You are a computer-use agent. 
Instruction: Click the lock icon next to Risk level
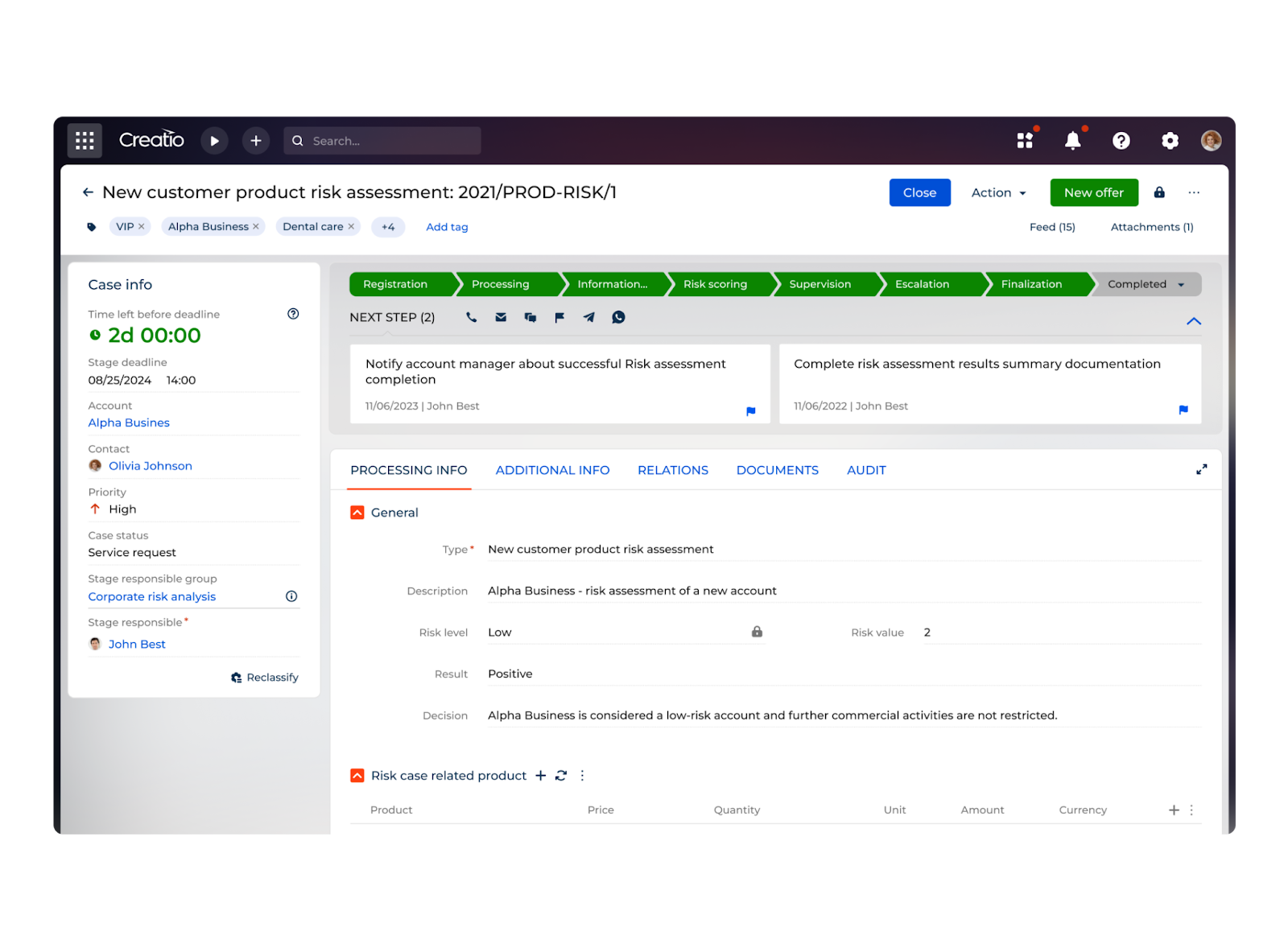click(x=756, y=632)
